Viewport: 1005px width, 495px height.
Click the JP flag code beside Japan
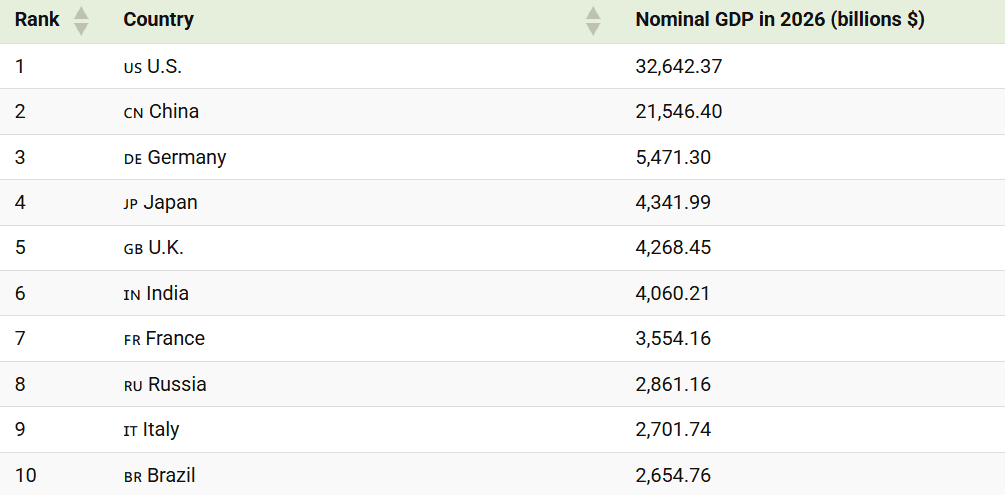[131, 205]
